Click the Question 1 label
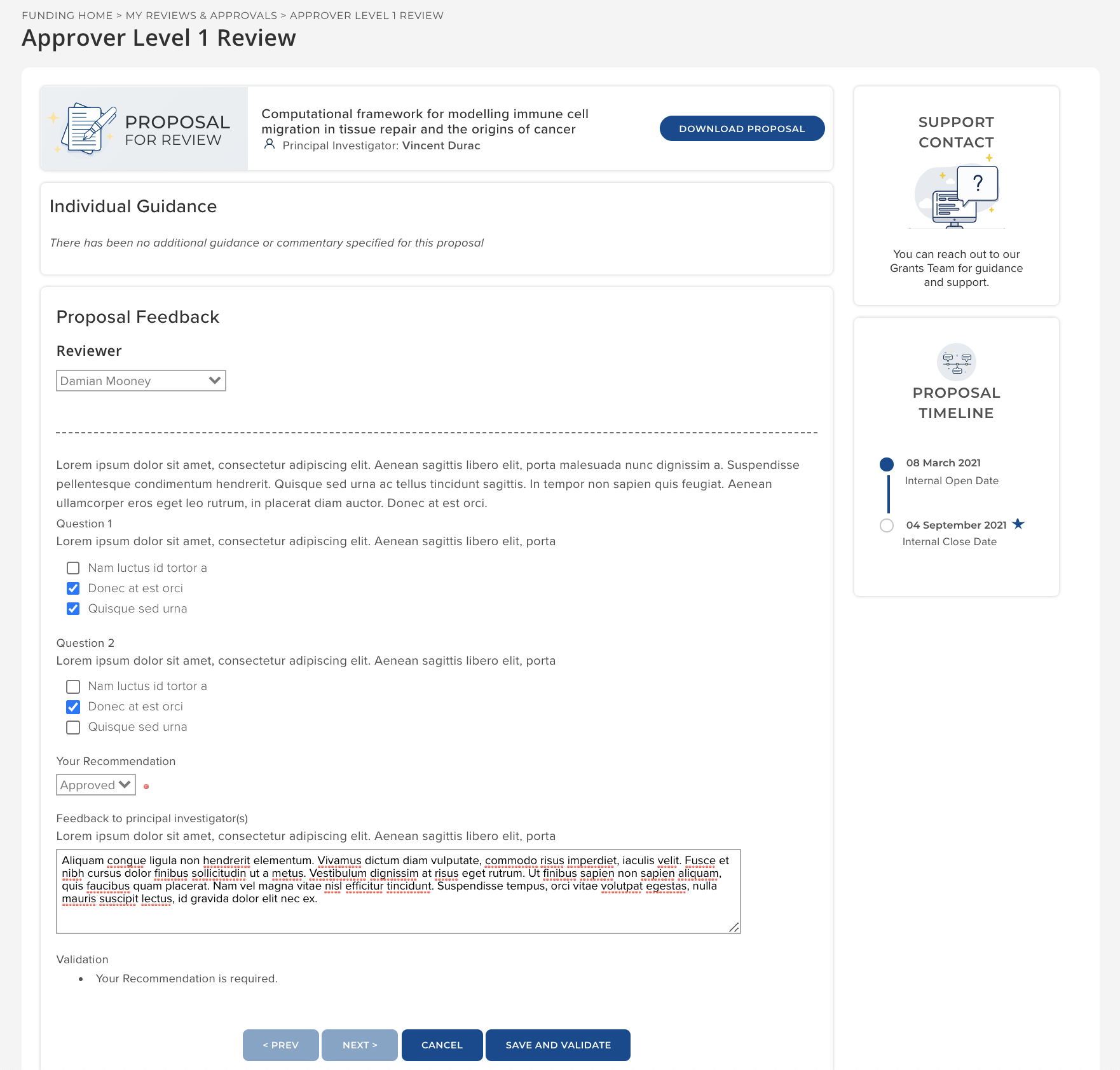The height and width of the screenshot is (1070, 1120). 85,524
